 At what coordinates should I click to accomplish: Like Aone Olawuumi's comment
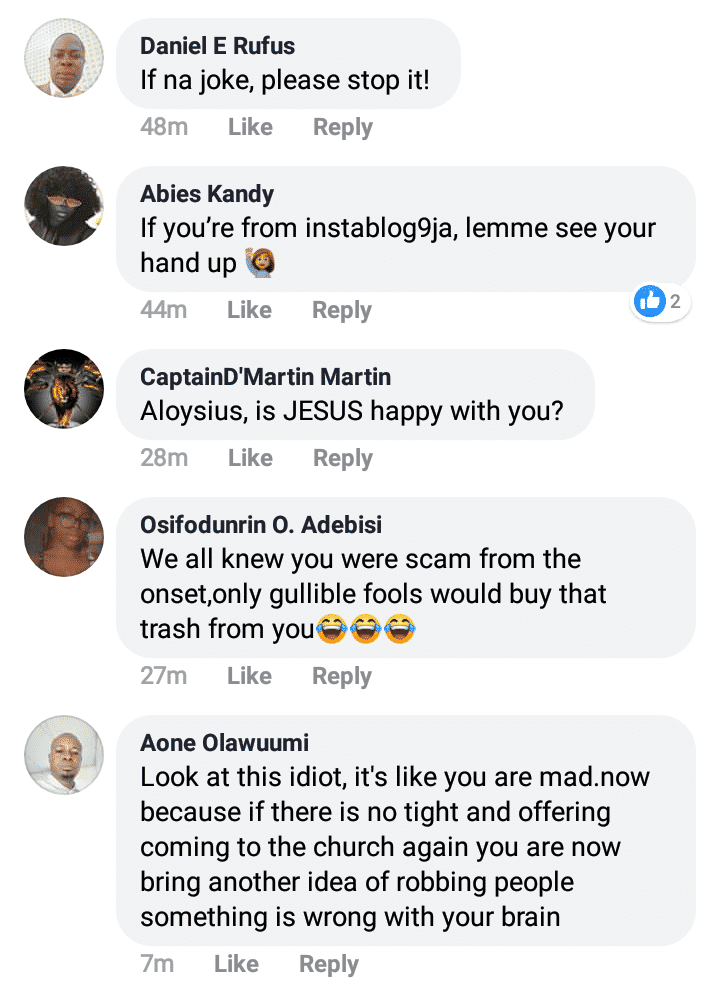236,964
